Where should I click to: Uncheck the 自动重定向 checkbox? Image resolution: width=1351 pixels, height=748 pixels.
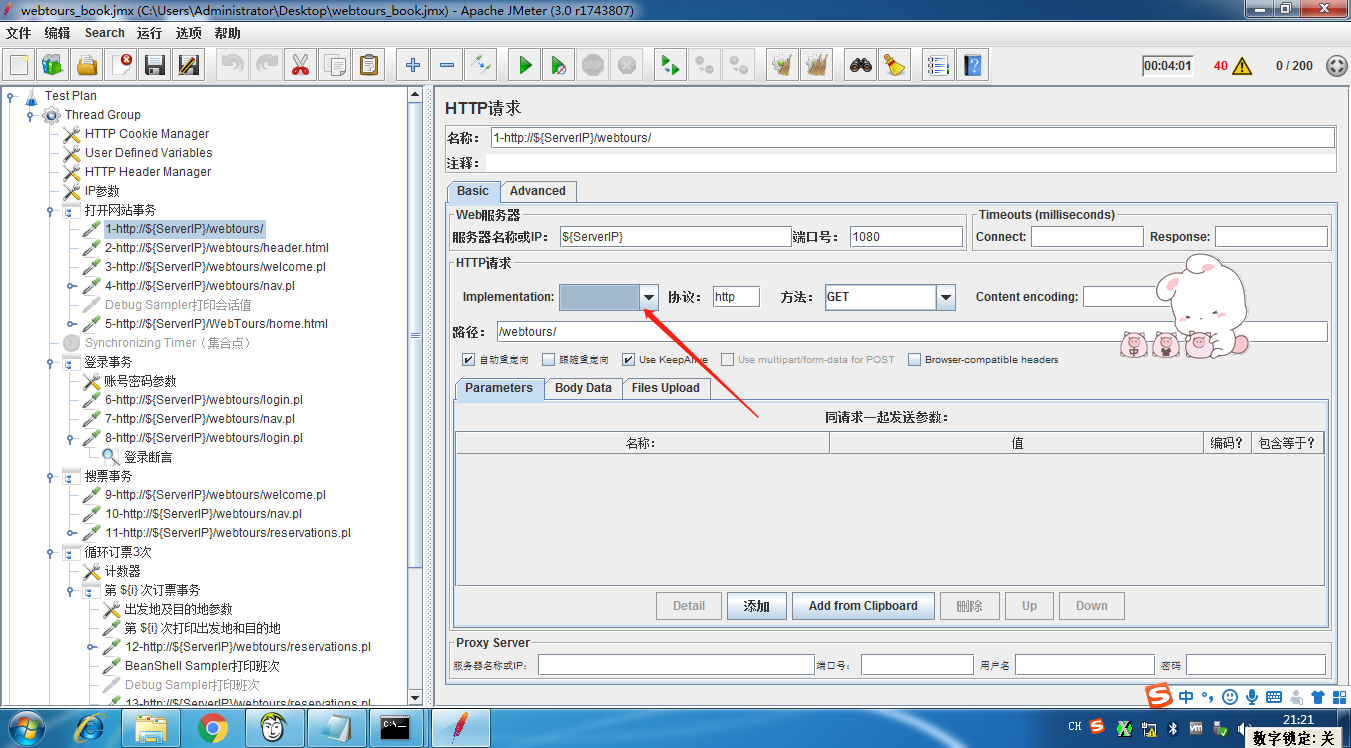[468, 360]
